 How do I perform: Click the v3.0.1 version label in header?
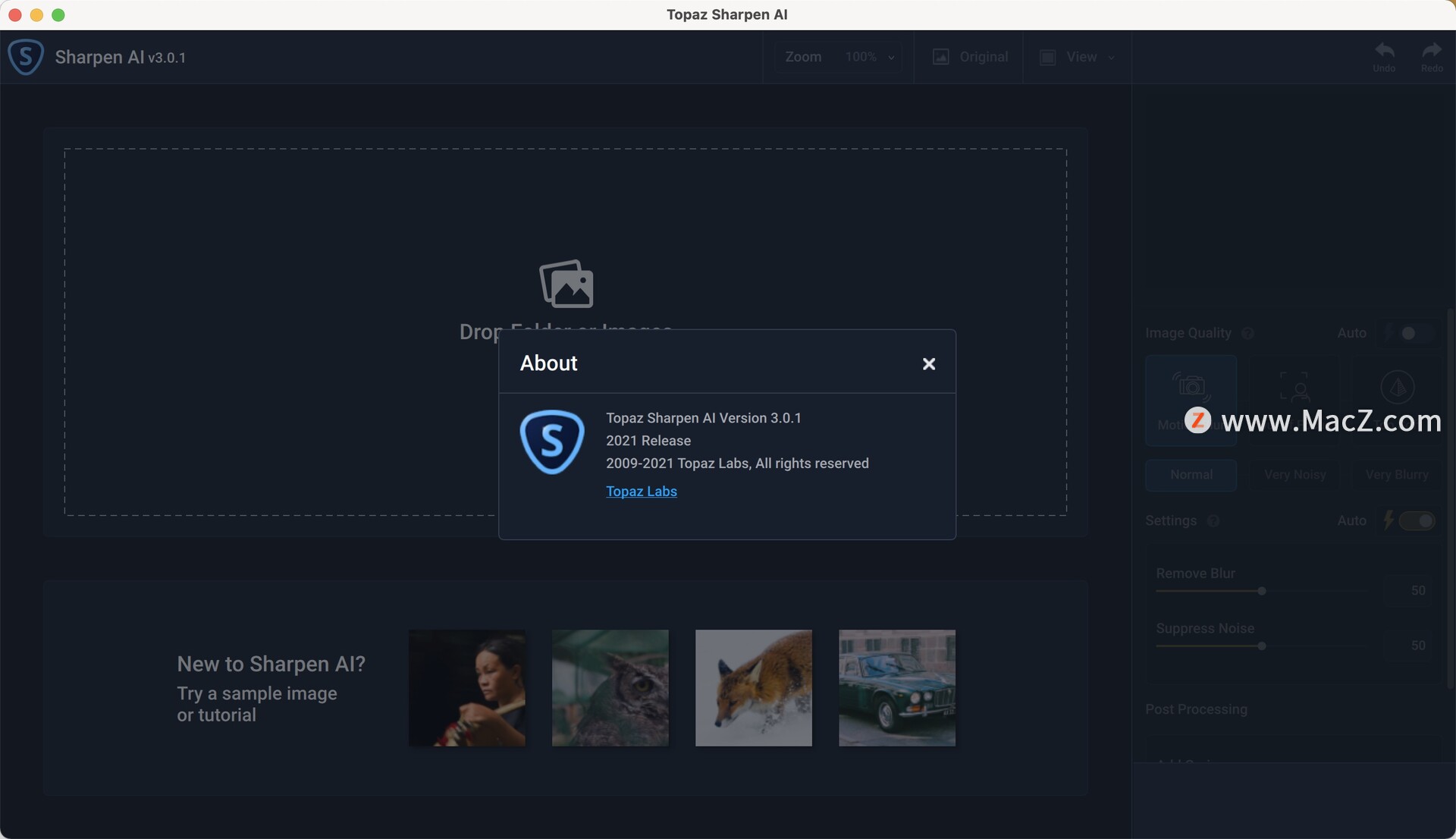coord(167,58)
